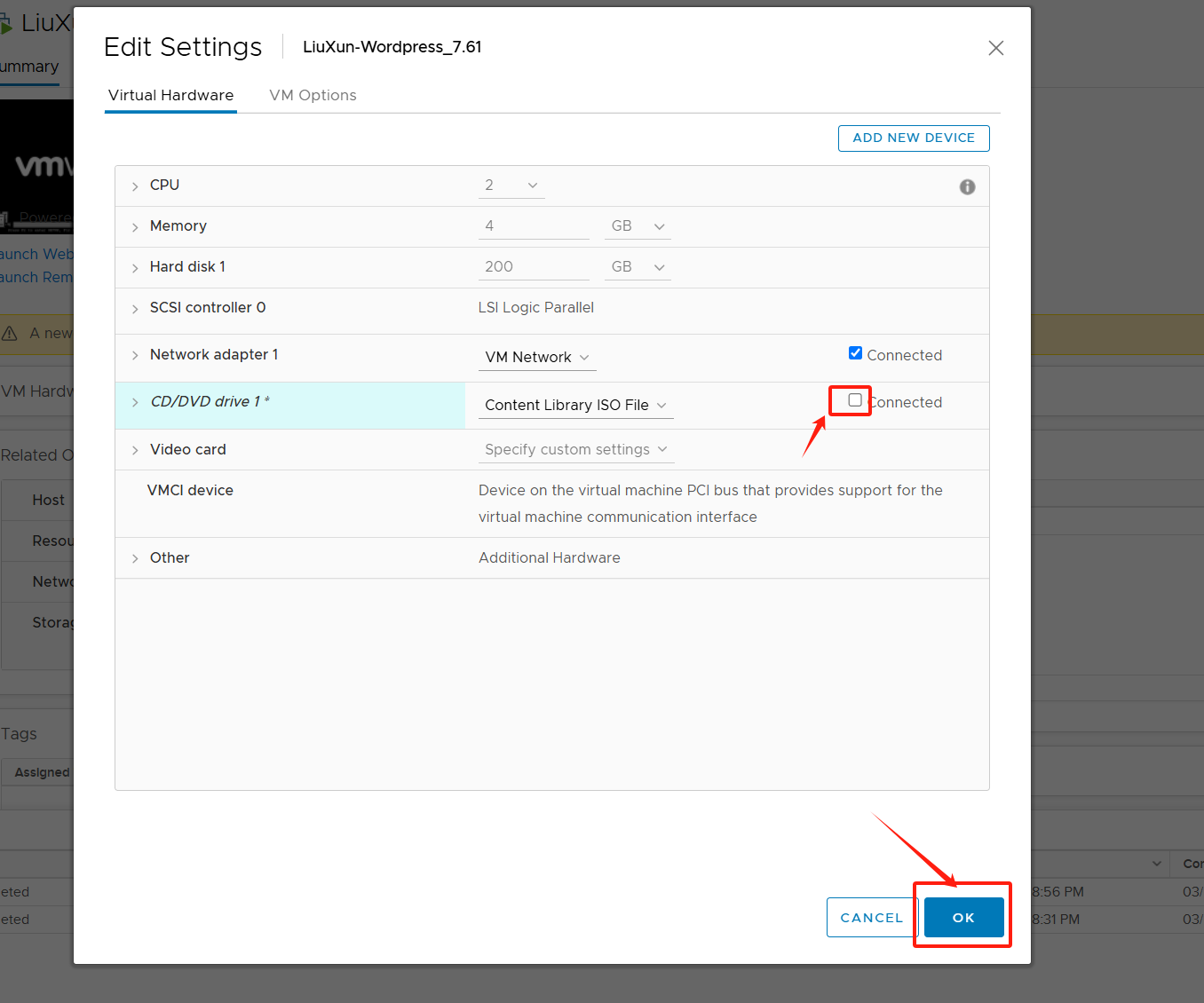Image resolution: width=1204 pixels, height=1003 pixels.
Task: Click the info icon in the CPU row
Action: (967, 186)
